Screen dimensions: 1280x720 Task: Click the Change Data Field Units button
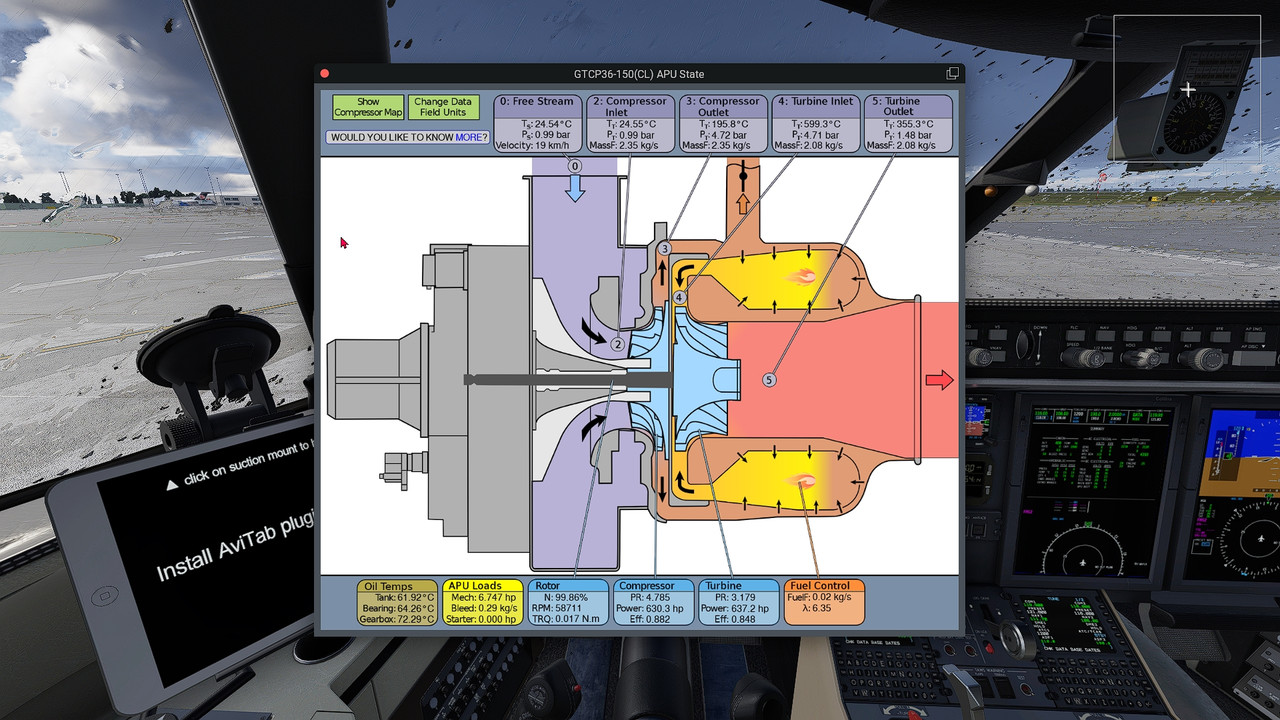click(x=443, y=107)
